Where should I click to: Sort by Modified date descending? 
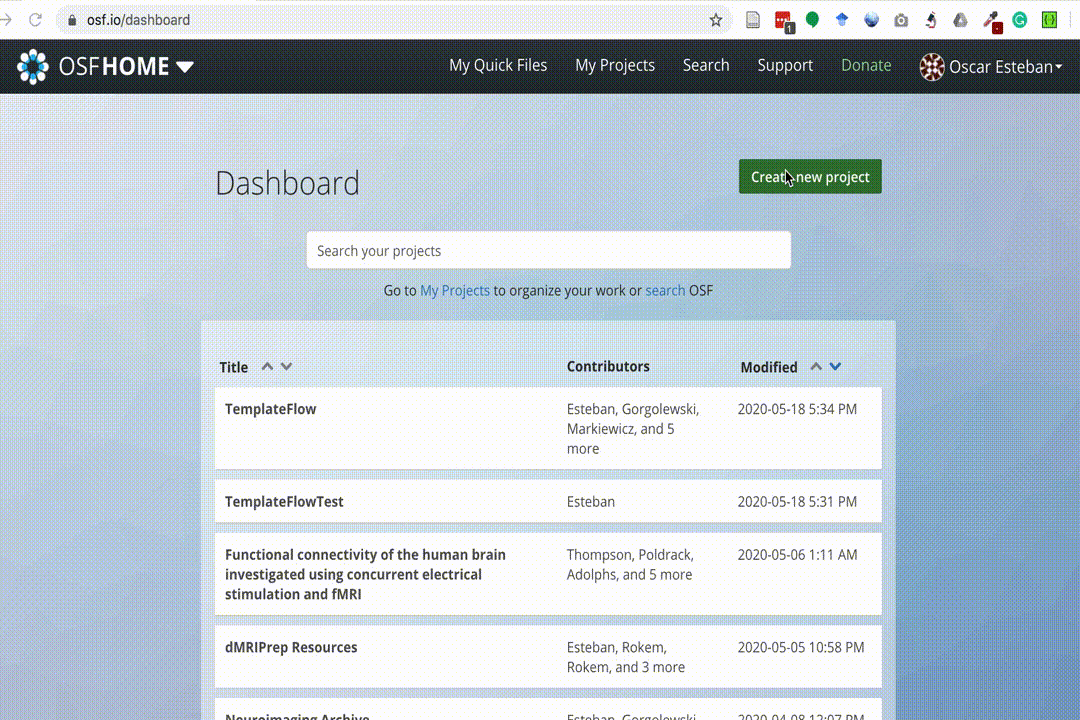(836, 366)
